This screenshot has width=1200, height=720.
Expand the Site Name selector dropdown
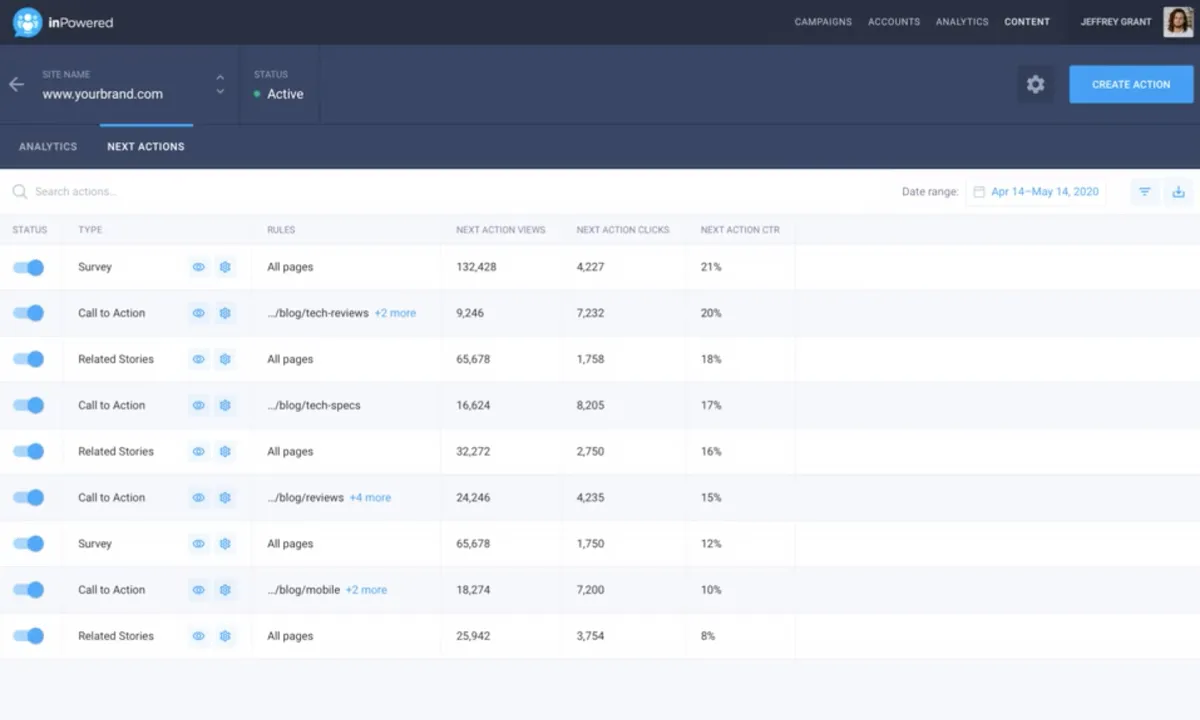coord(220,85)
